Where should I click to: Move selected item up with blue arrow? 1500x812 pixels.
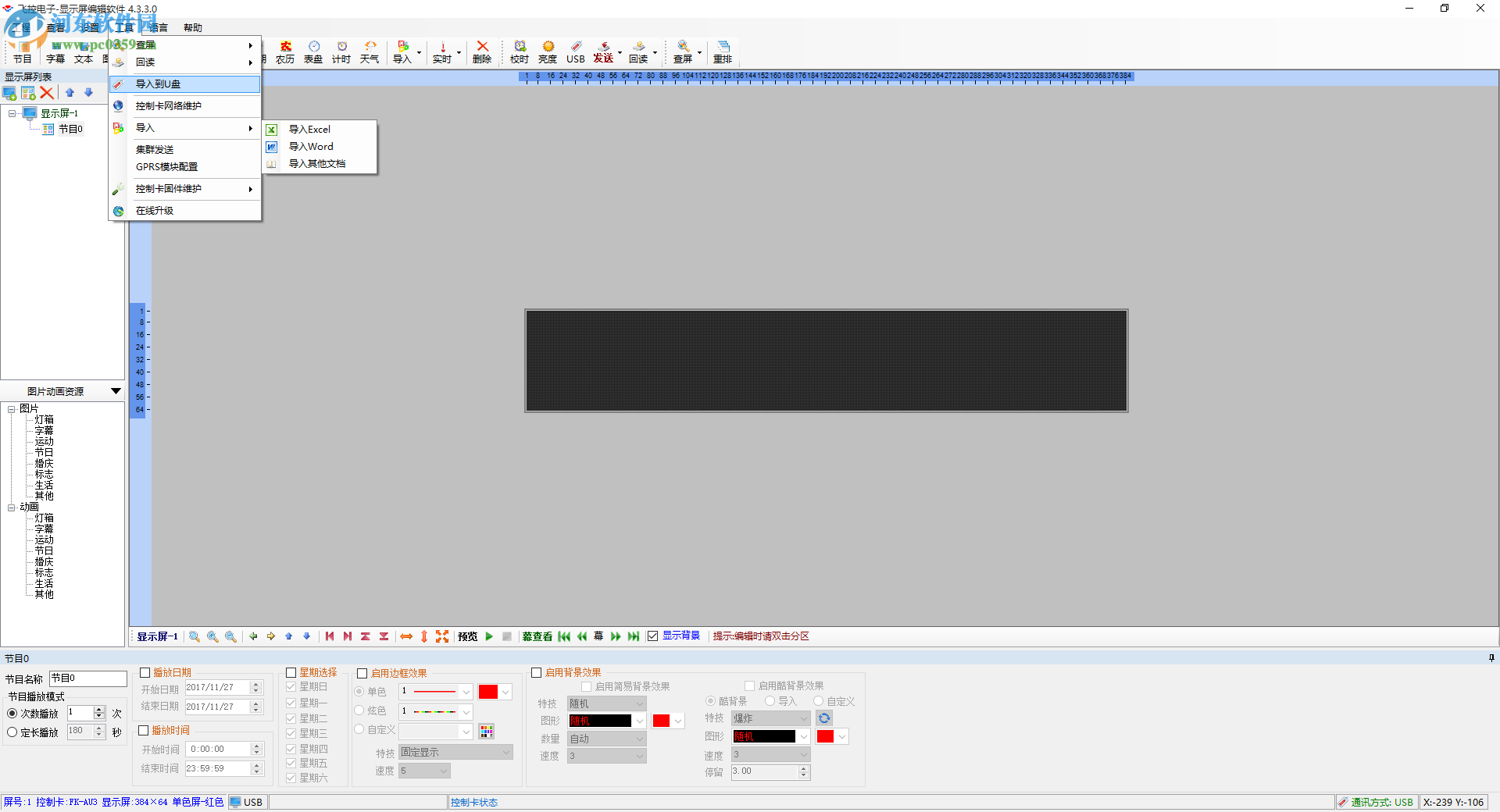70,93
